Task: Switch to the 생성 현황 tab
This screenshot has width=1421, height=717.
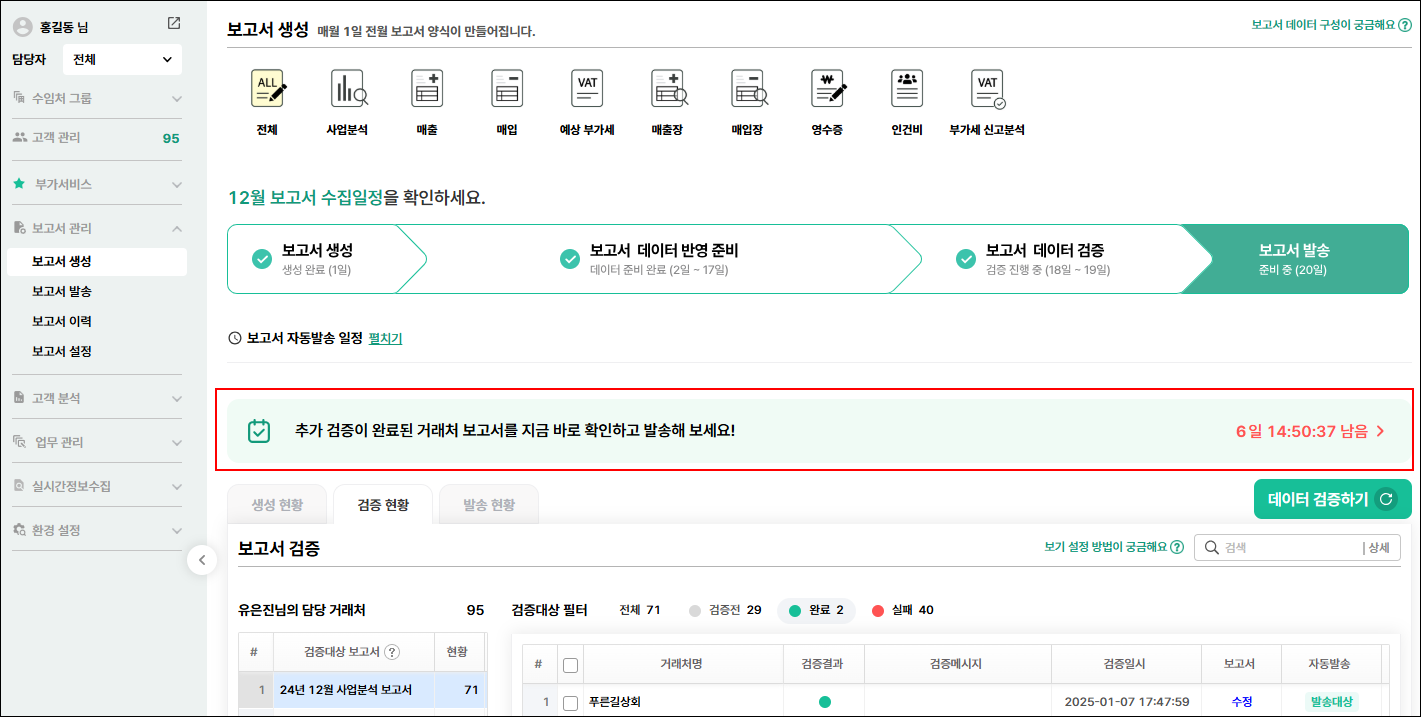Action: click(277, 505)
